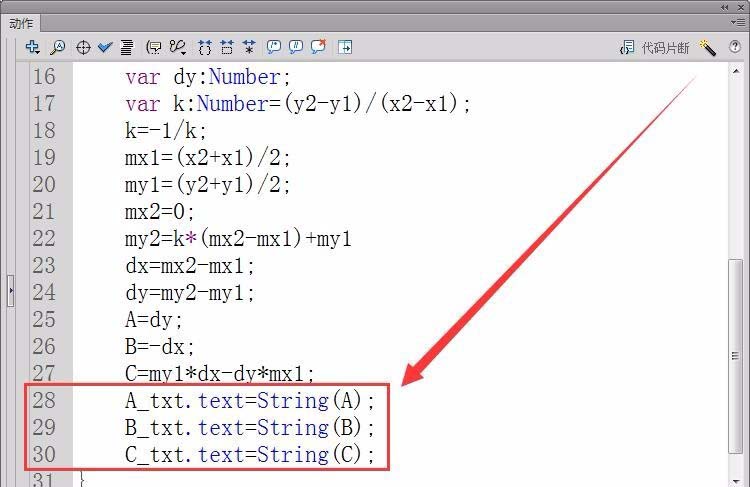Click the scrollbar up arrow

(736, 71)
